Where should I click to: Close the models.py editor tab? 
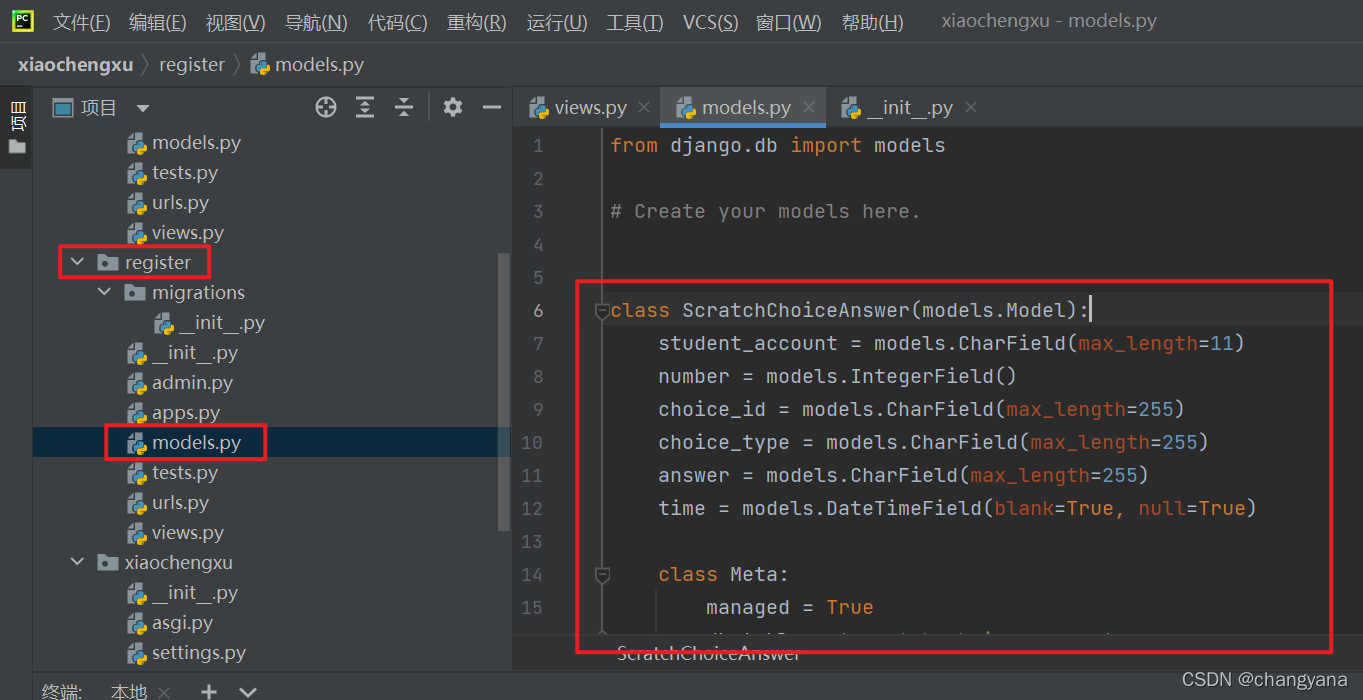click(809, 107)
